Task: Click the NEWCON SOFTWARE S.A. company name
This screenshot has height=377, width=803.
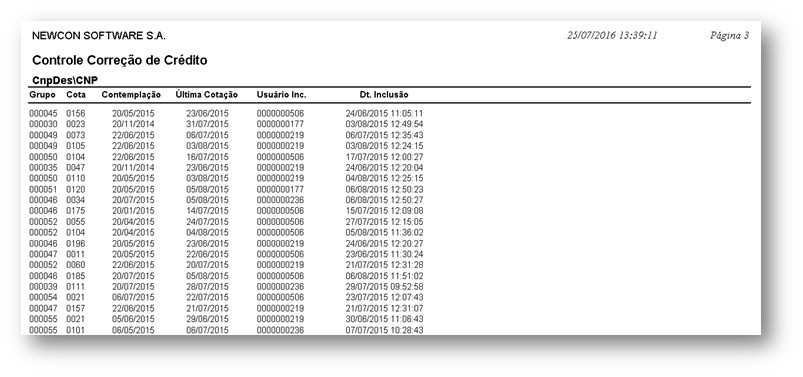Action: tap(99, 36)
